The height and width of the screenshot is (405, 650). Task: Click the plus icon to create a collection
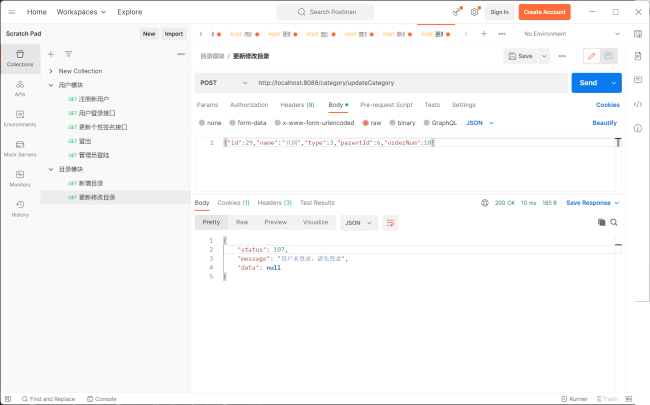[51, 54]
